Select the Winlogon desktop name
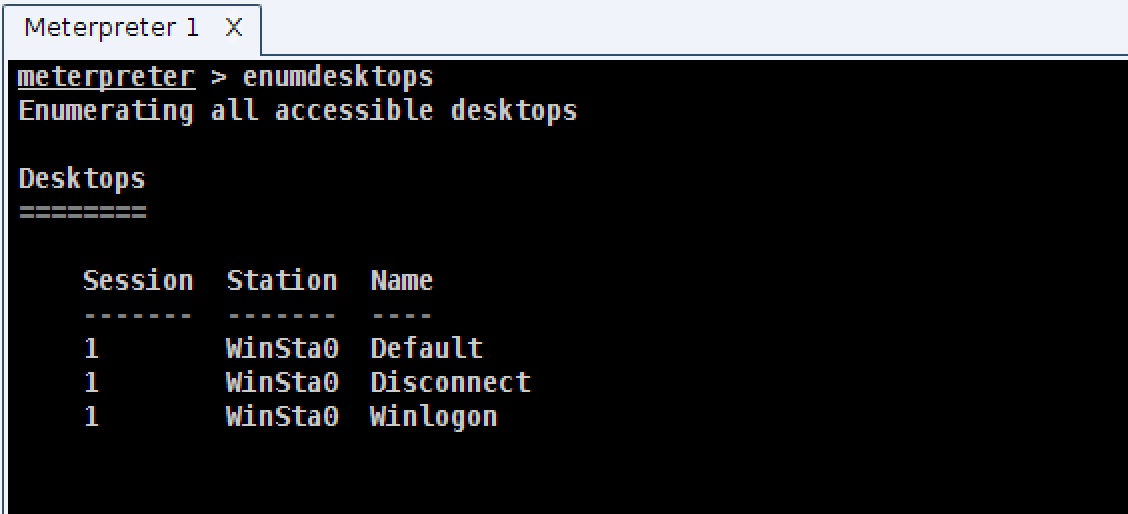The width and height of the screenshot is (1128, 514). coord(433,416)
